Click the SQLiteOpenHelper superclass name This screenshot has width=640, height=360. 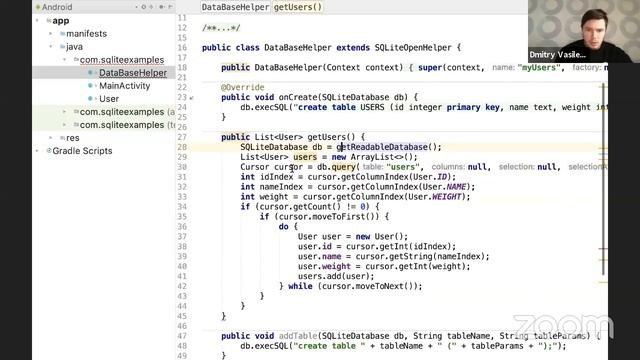413,48
